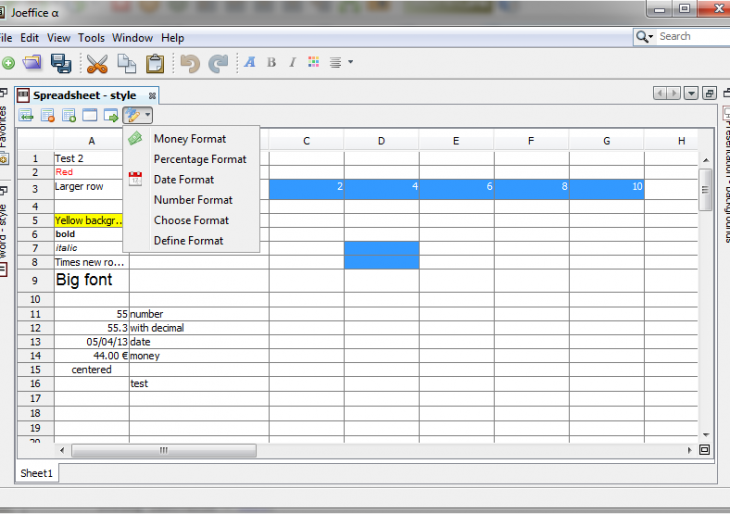
Task: Click the second spreadsheet toolbar table icon
Action: (48, 115)
